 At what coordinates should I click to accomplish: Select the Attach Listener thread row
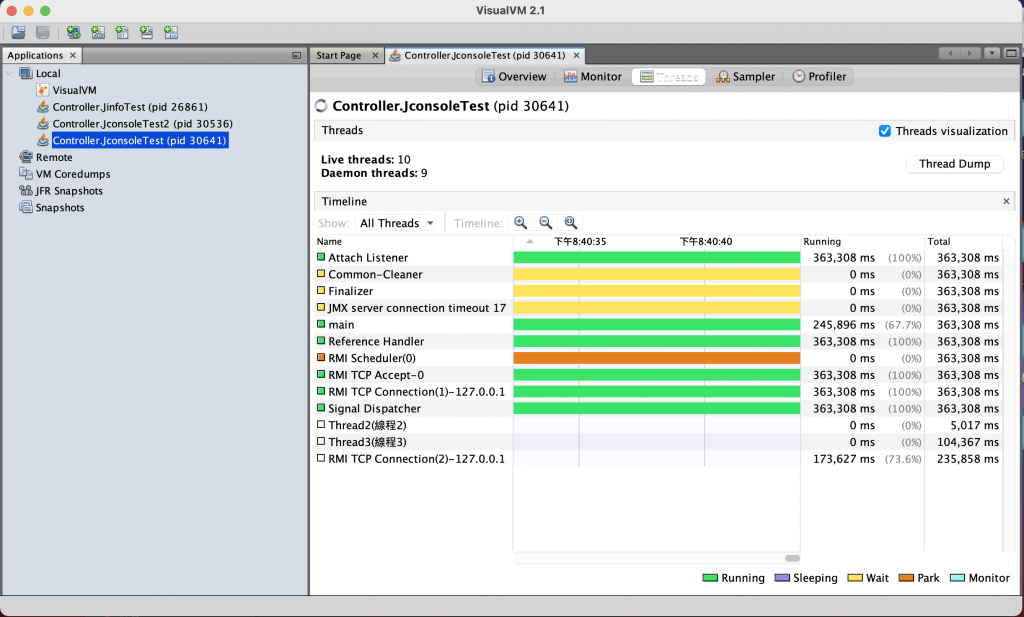(659, 257)
